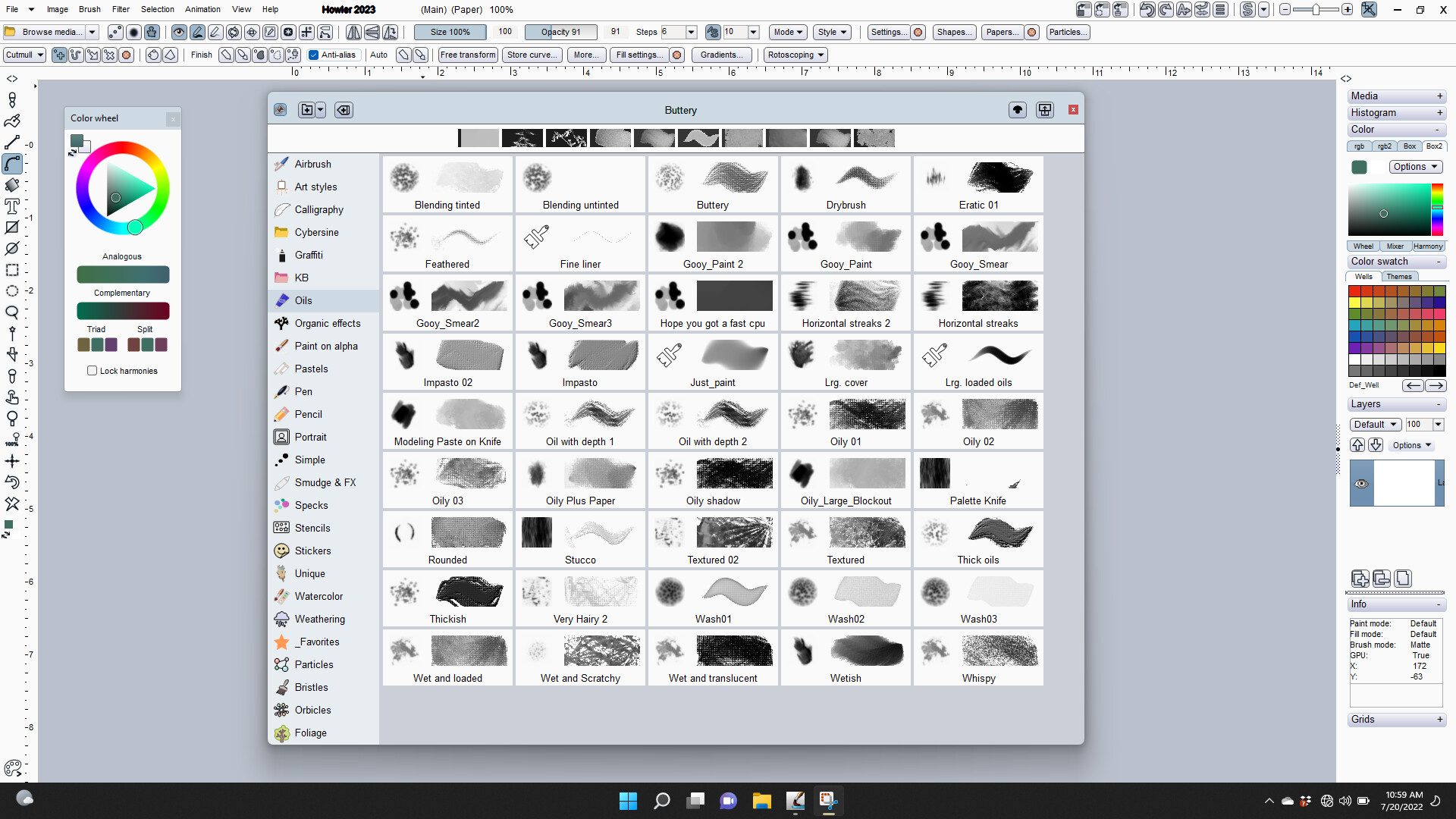
Task: Open the Filter menu
Action: pyautogui.click(x=121, y=9)
